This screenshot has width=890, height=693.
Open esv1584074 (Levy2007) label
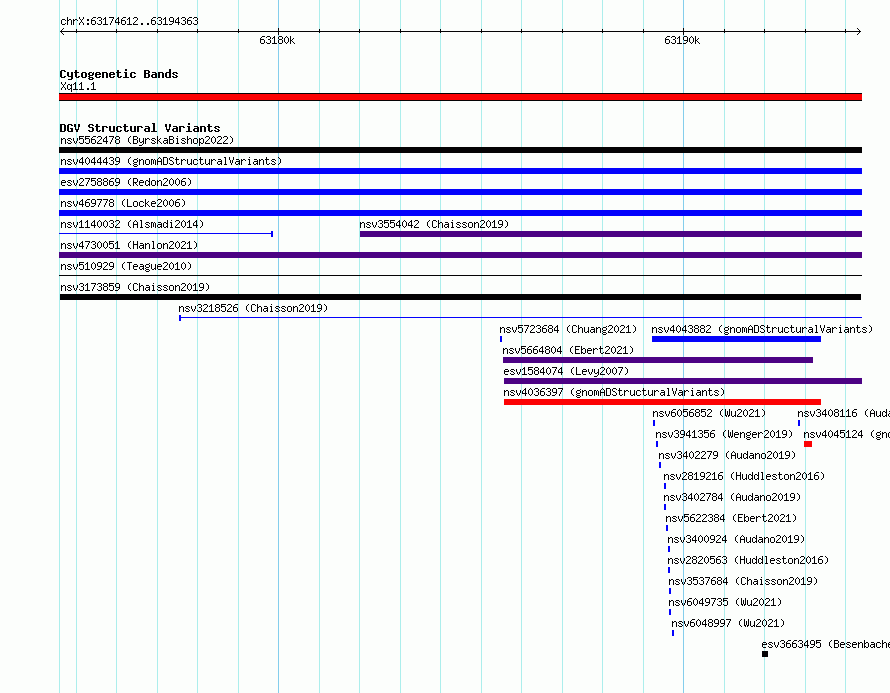pos(566,371)
